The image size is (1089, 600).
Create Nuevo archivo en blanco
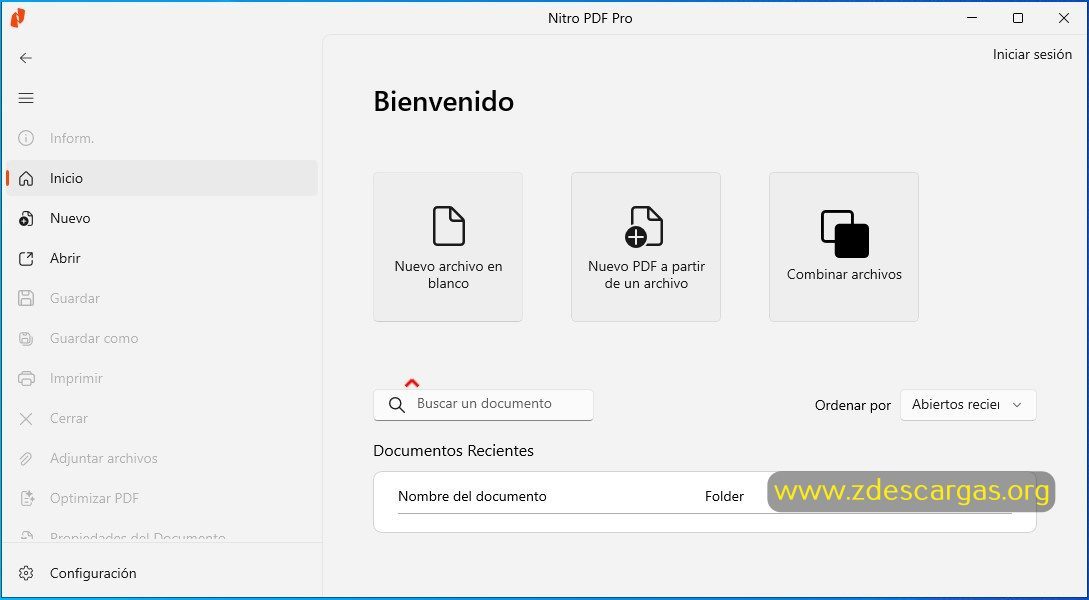click(x=448, y=247)
